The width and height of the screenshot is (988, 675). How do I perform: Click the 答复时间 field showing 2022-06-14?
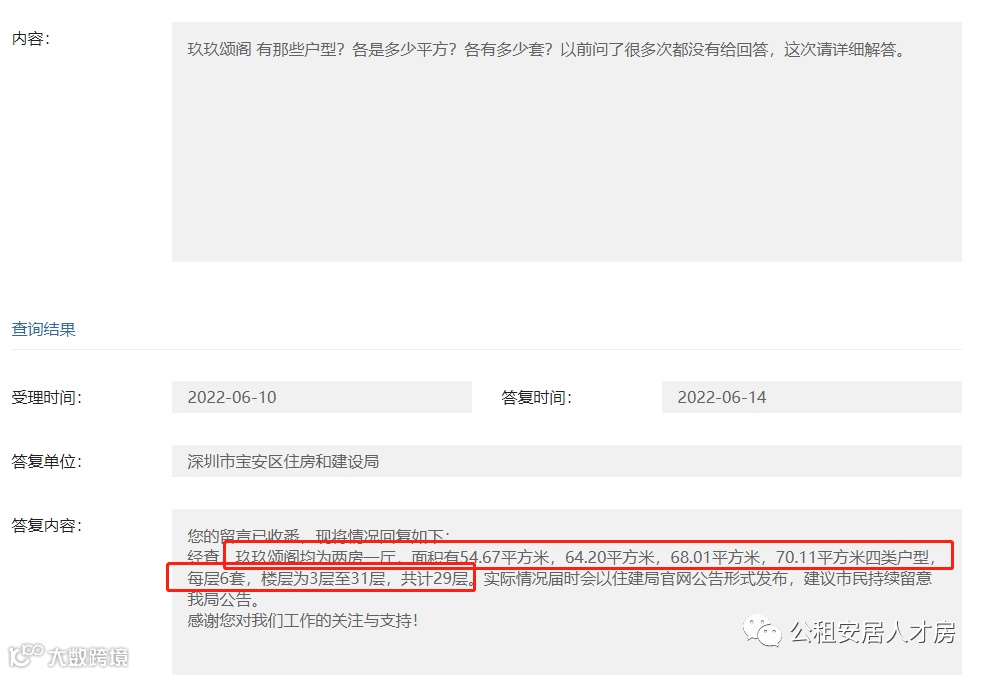tap(812, 397)
